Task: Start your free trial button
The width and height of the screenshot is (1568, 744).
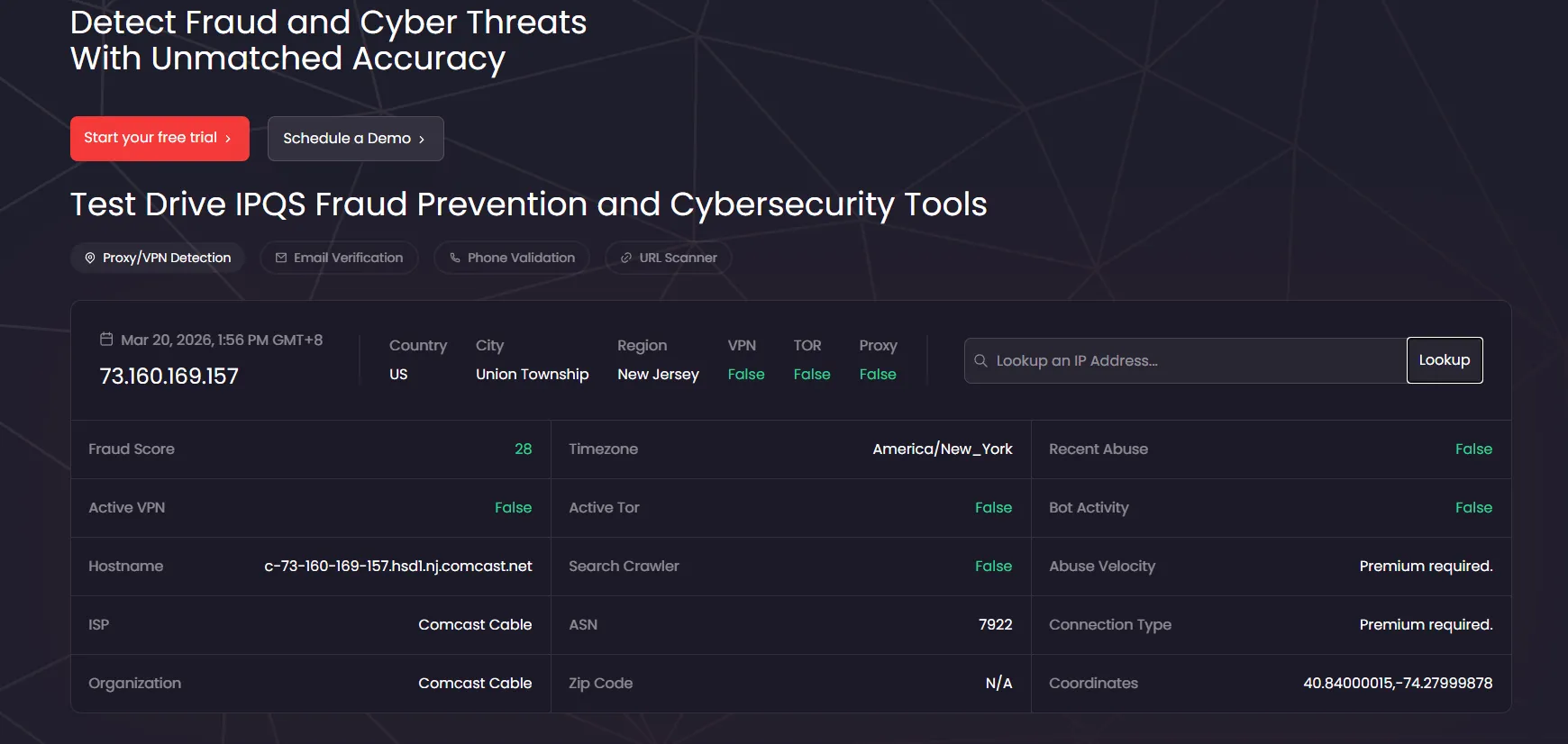Action: pyautogui.click(x=160, y=139)
